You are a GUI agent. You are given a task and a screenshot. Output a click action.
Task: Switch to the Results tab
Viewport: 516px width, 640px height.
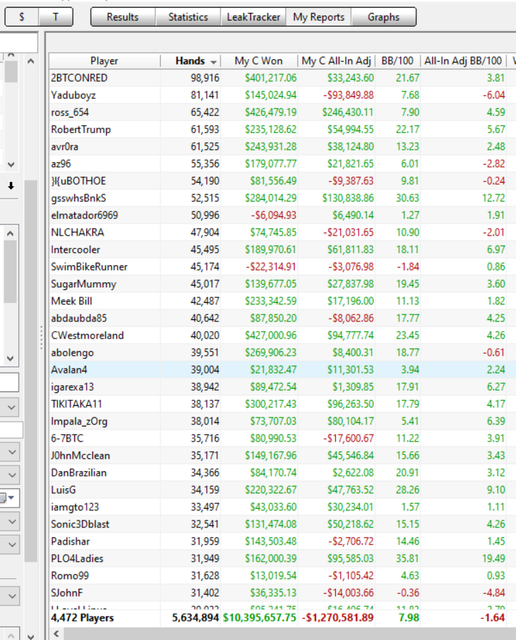(x=123, y=17)
